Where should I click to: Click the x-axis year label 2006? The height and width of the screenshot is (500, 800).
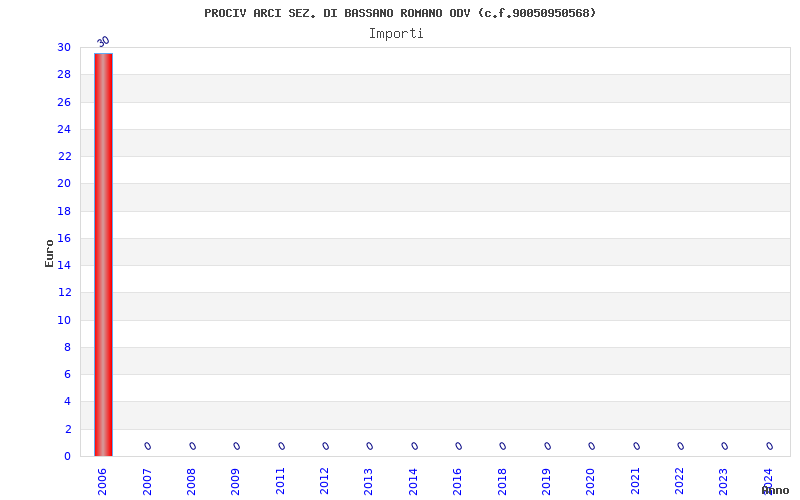coord(103,482)
